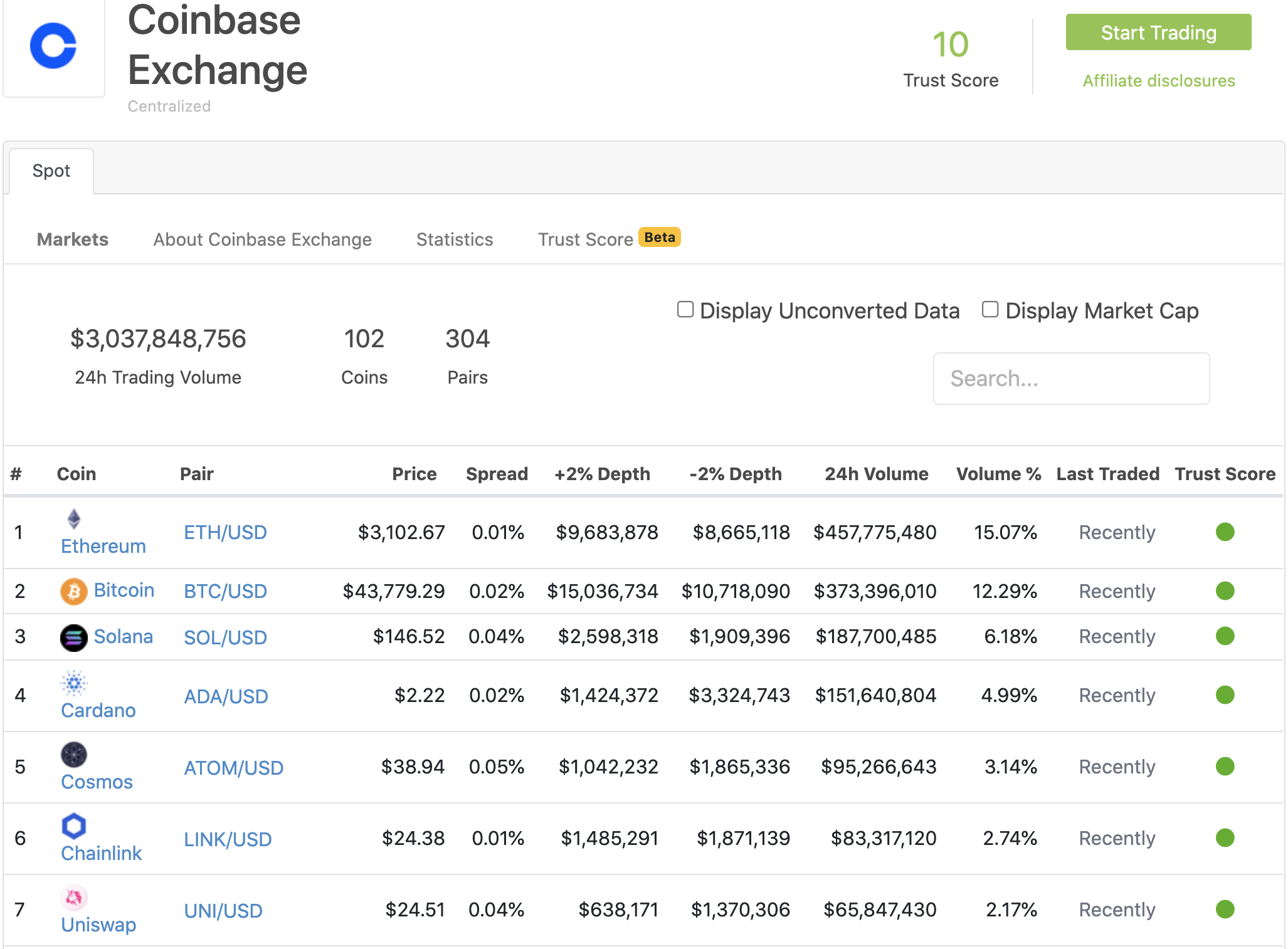Click the green trust score dot for ADA/USD
1288x949 pixels.
point(1225,695)
